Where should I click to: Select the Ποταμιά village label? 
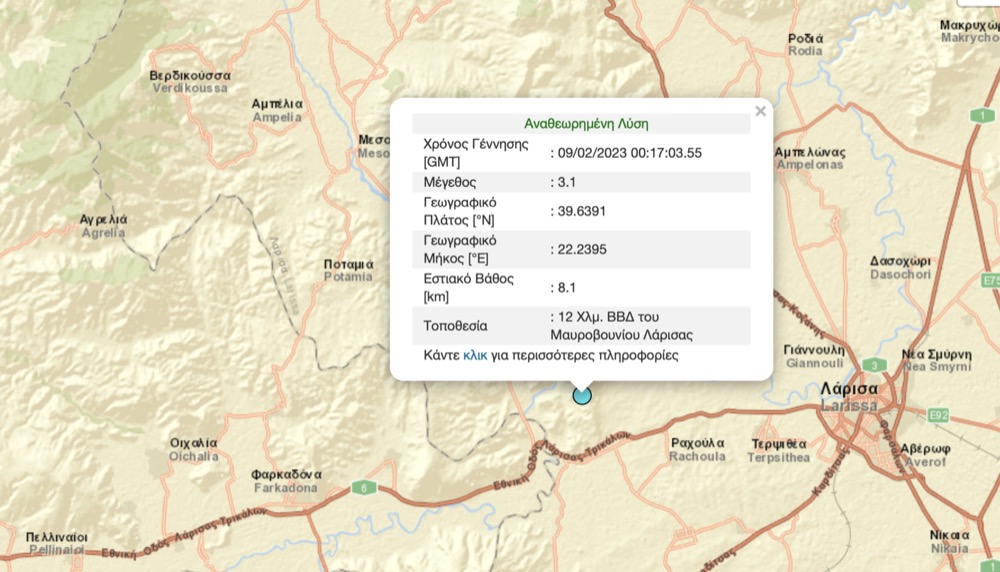[x=348, y=265]
